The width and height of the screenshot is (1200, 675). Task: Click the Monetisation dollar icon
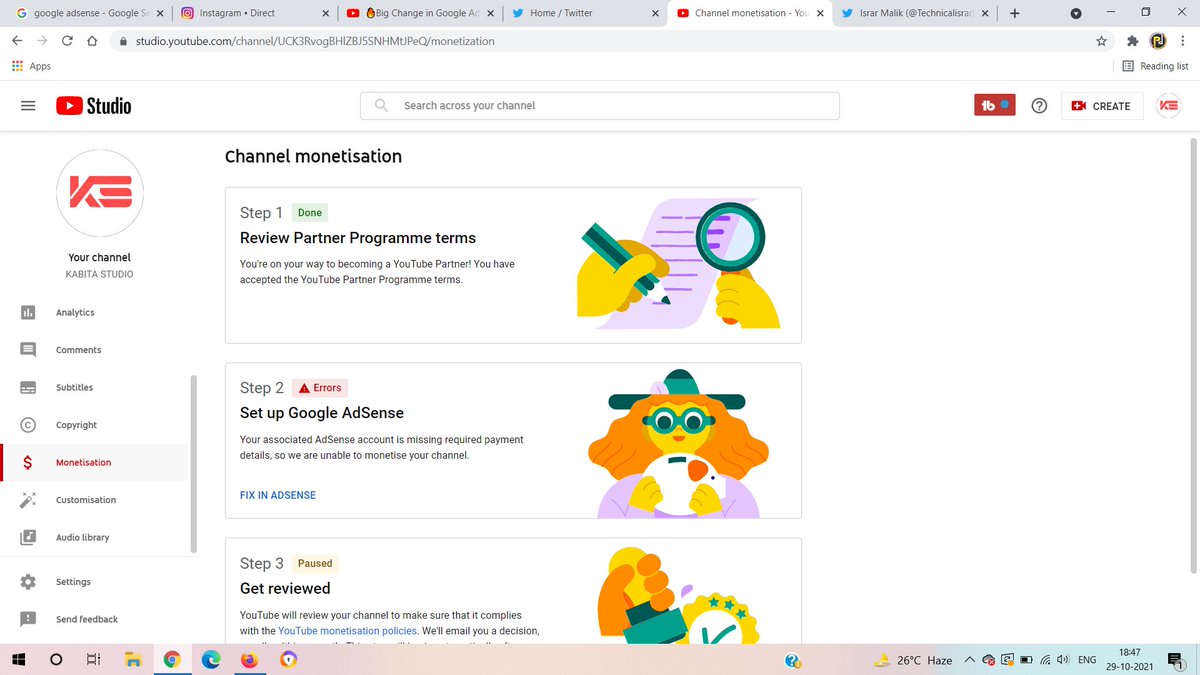[x=28, y=462]
